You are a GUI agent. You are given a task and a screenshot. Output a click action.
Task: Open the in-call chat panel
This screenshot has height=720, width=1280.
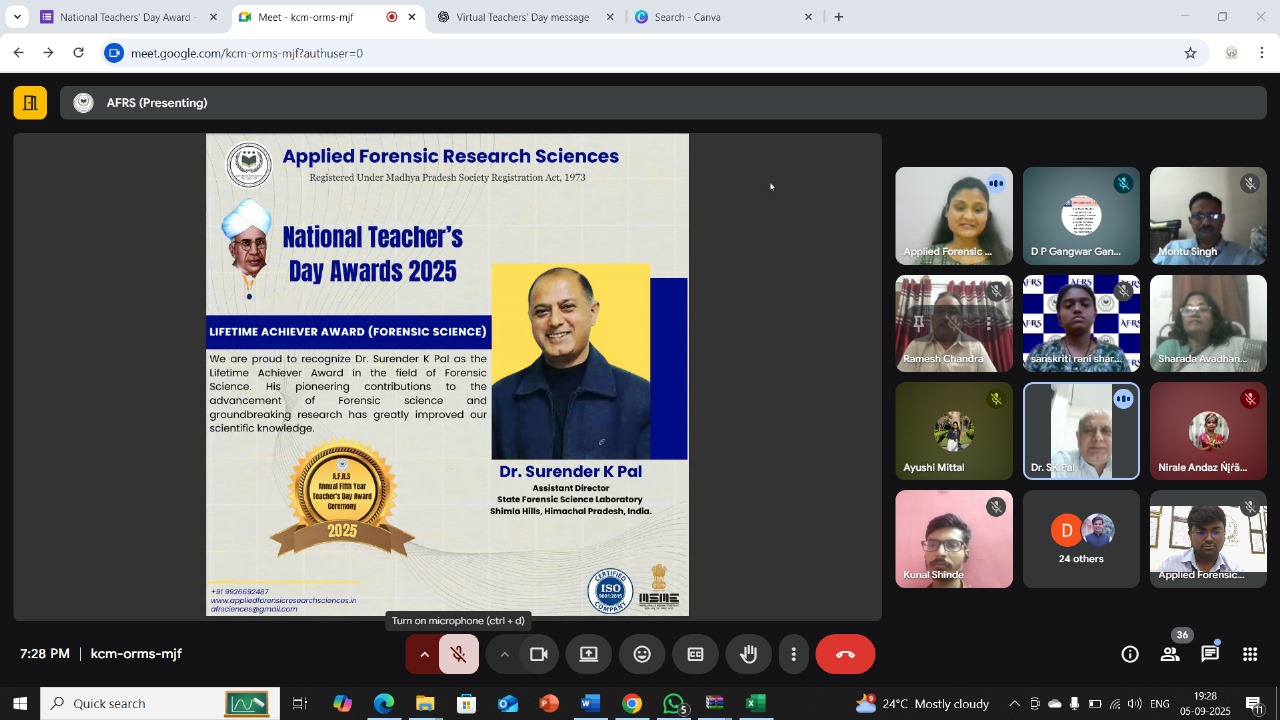[x=1210, y=655]
